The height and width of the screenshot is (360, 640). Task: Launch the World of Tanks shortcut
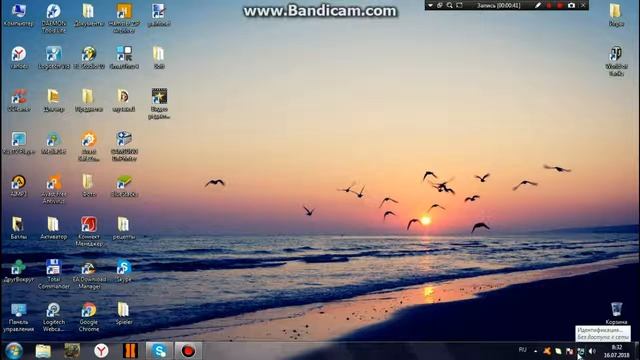point(616,60)
